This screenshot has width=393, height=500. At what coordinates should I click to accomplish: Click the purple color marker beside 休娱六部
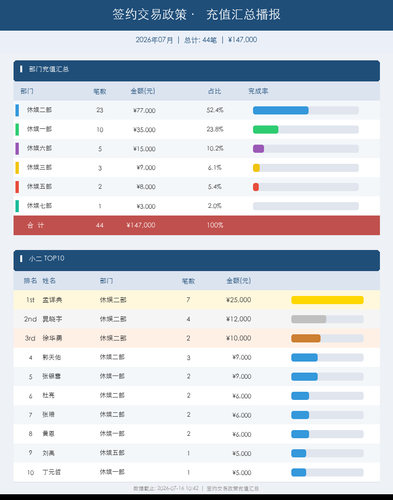(17, 149)
